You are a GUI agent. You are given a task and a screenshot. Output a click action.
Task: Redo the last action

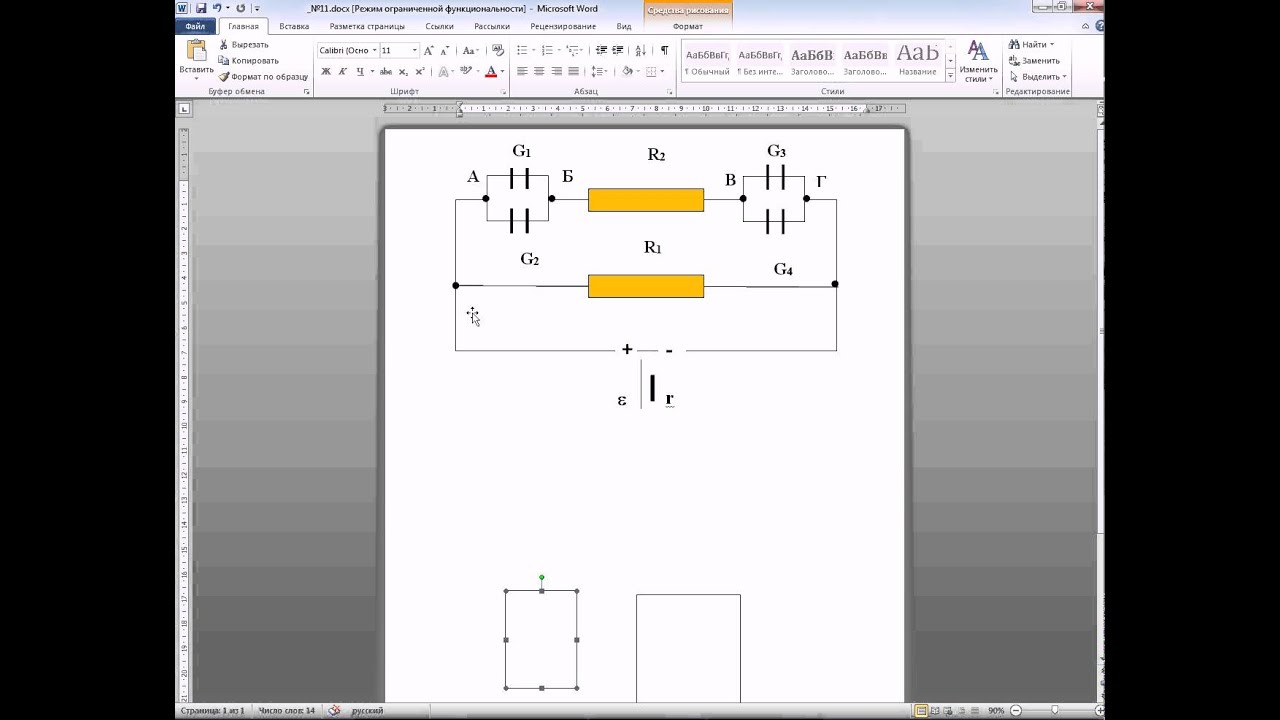pos(240,8)
